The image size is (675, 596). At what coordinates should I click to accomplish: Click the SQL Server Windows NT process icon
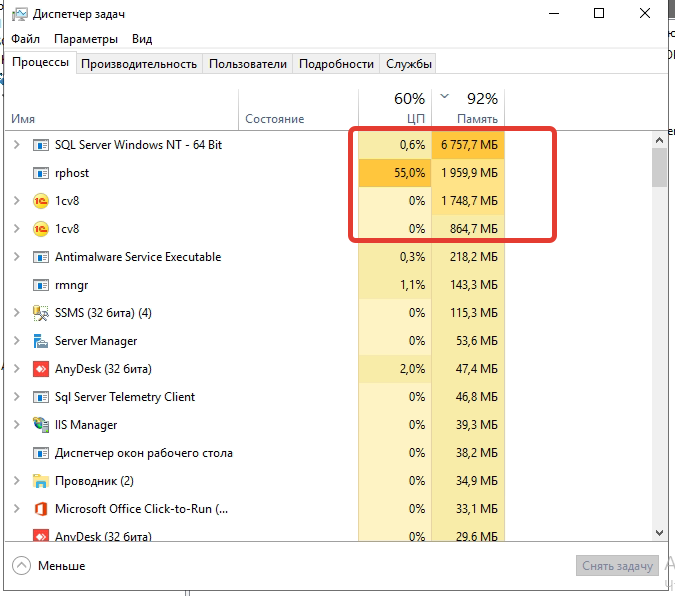(41, 145)
